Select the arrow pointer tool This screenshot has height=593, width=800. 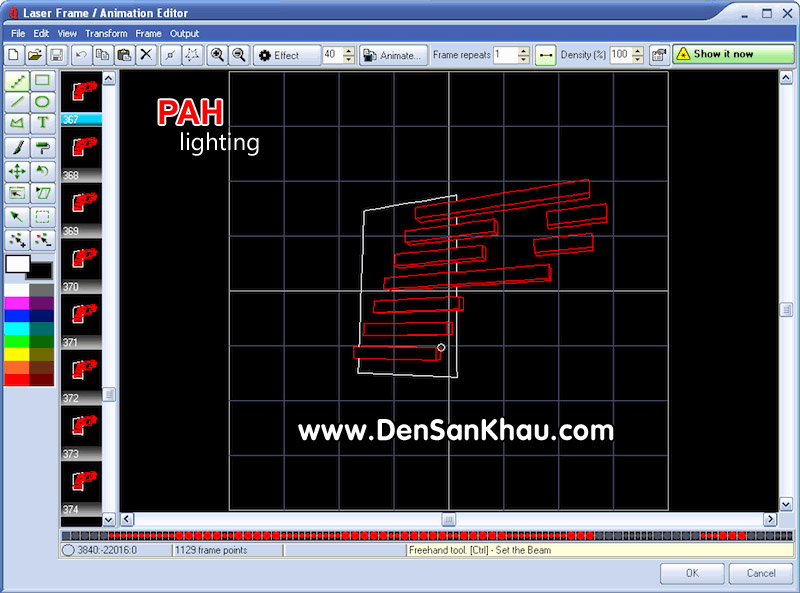[x=17, y=217]
